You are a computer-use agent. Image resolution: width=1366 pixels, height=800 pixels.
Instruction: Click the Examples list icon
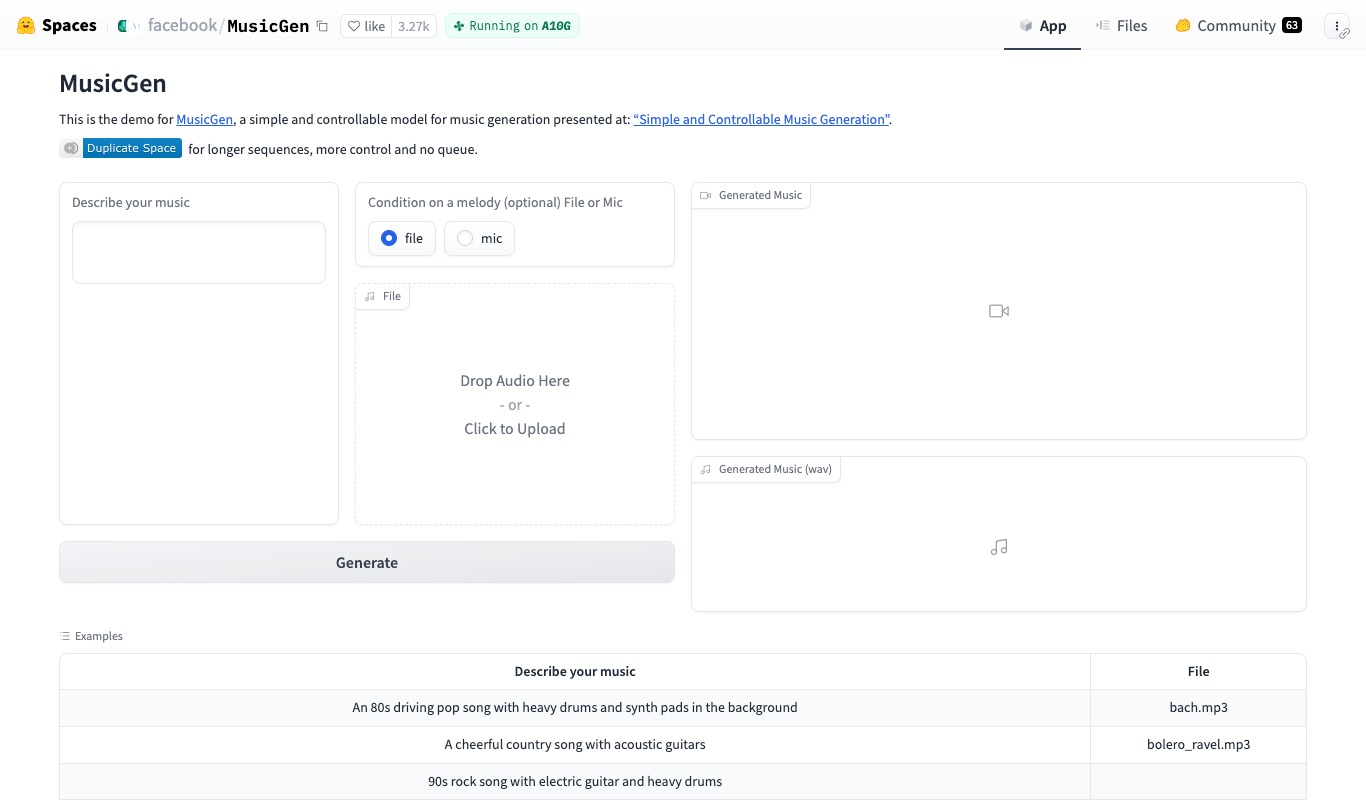coord(65,636)
